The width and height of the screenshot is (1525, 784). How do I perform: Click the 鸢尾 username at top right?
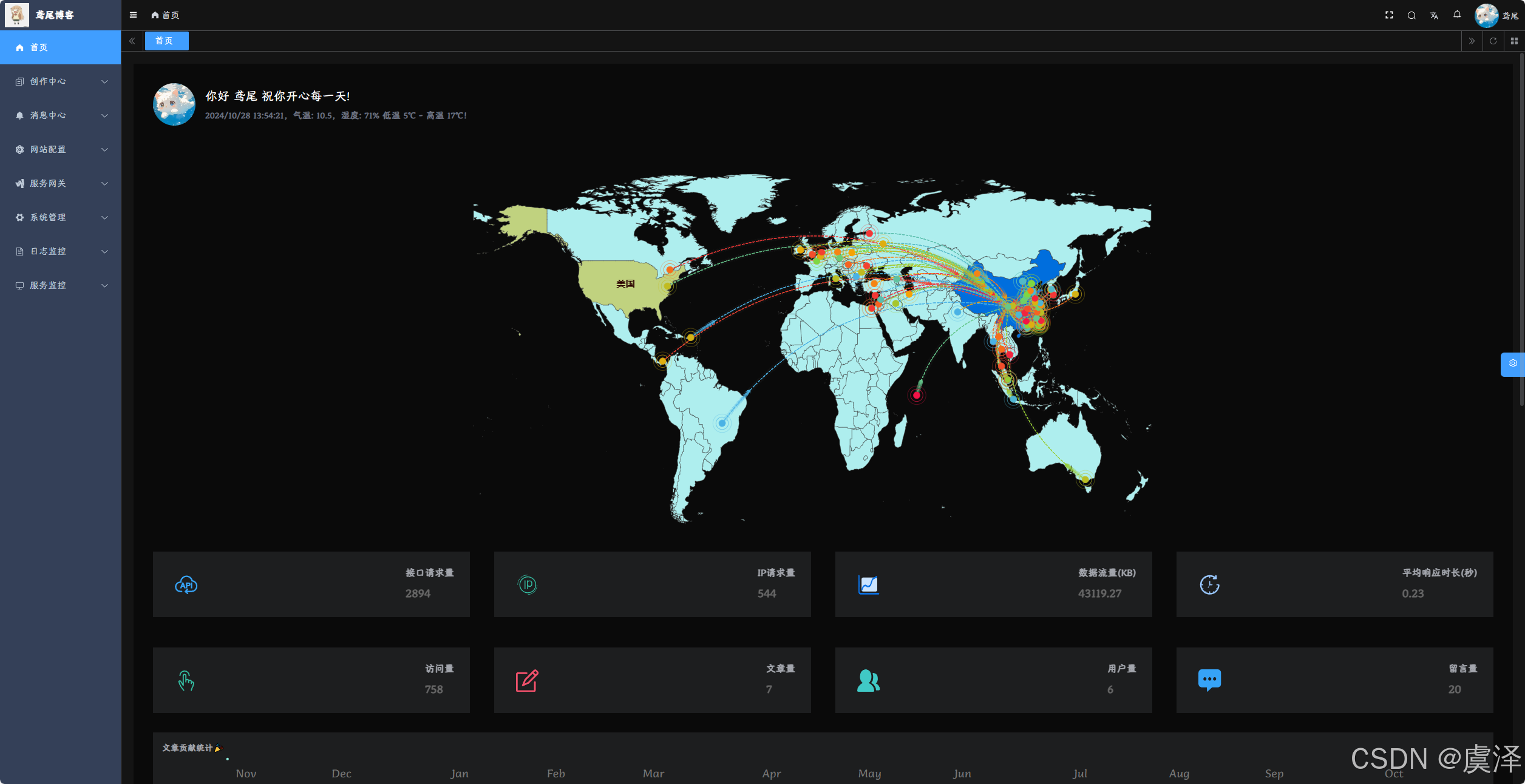pyautogui.click(x=1510, y=16)
